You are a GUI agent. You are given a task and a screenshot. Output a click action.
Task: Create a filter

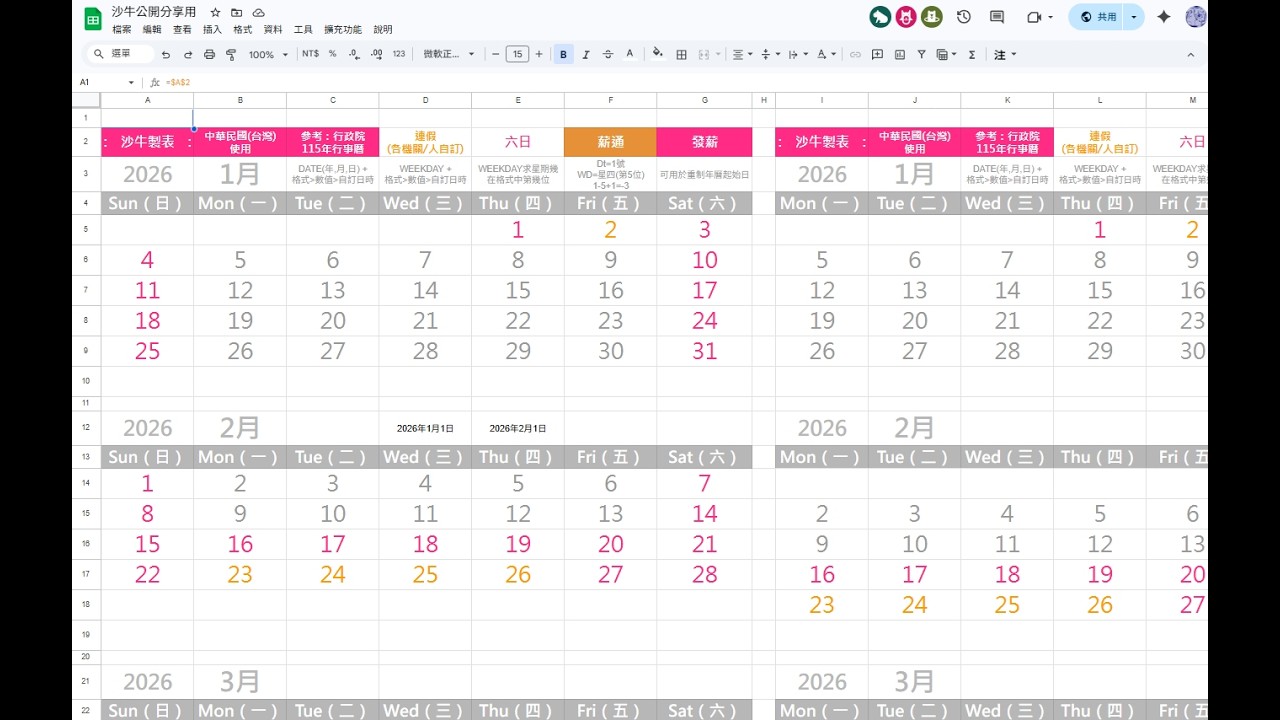[x=922, y=54]
